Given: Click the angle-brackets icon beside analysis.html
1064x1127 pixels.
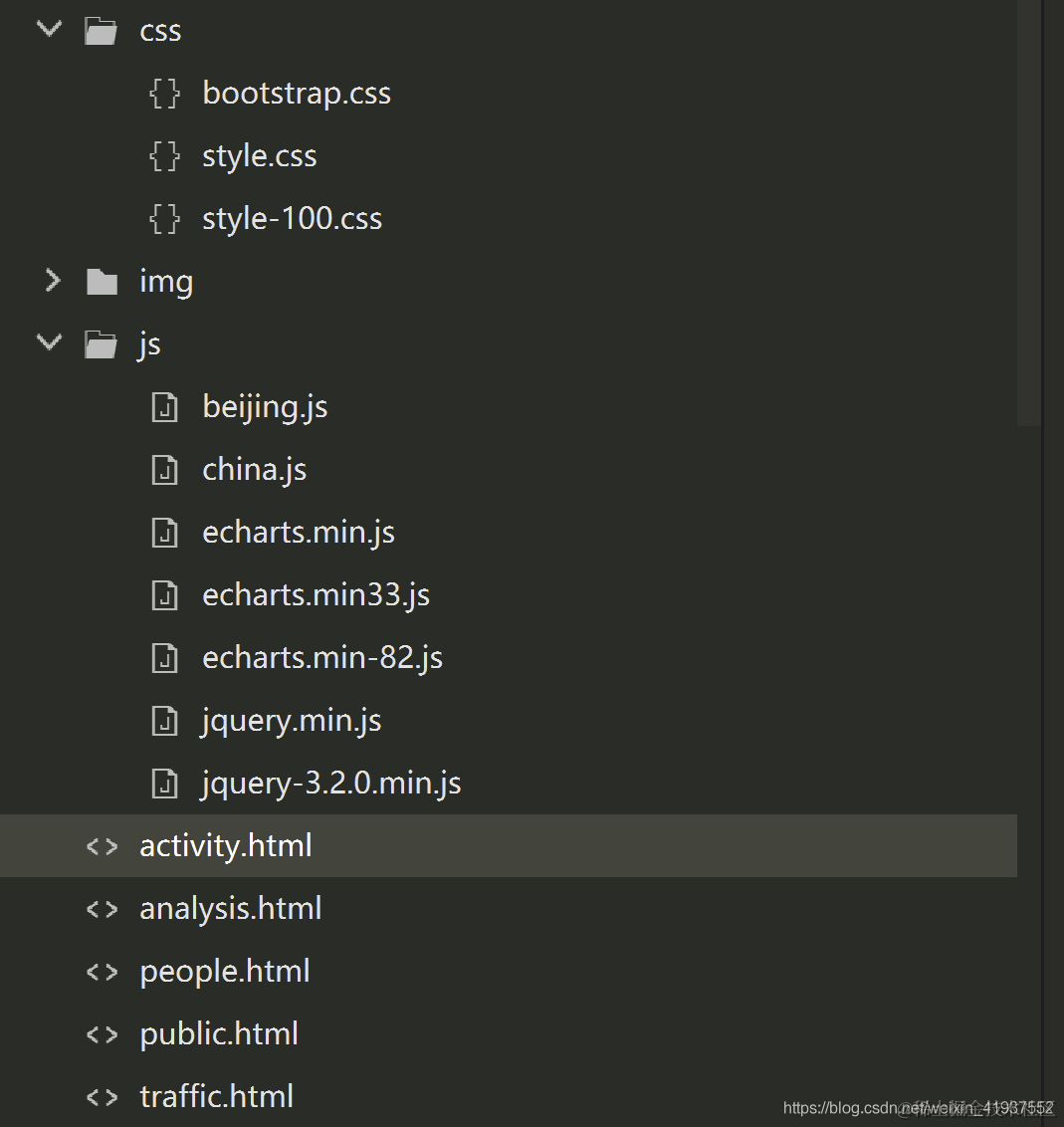Looking at the screenshot, I should pos(102,909).
